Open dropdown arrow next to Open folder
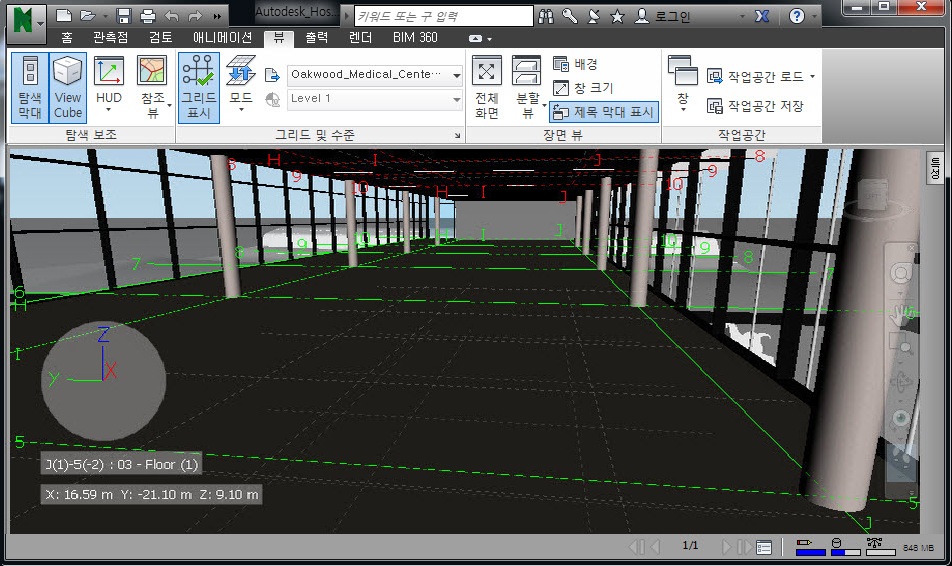 [105, 16]
